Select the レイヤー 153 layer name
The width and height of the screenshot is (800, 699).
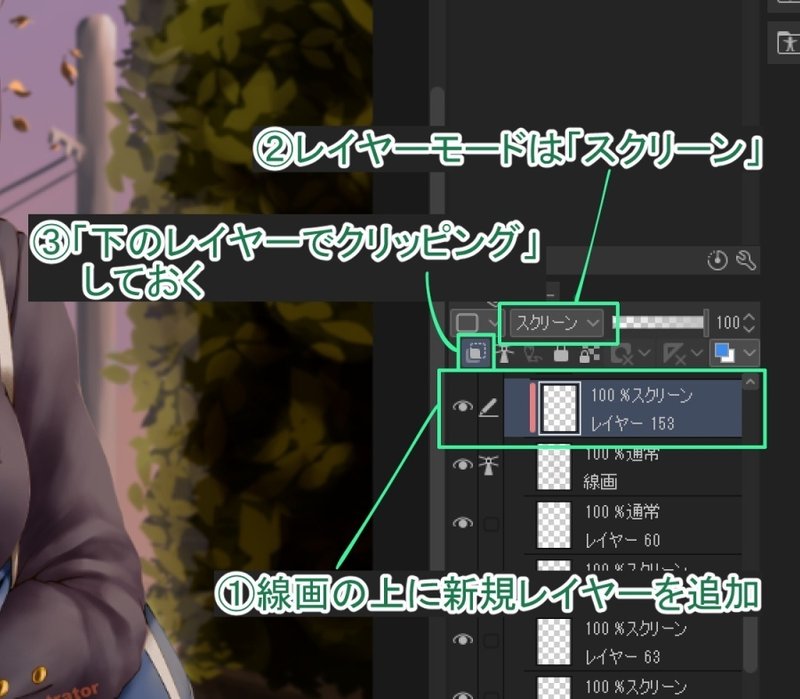(x=633, y=423)
